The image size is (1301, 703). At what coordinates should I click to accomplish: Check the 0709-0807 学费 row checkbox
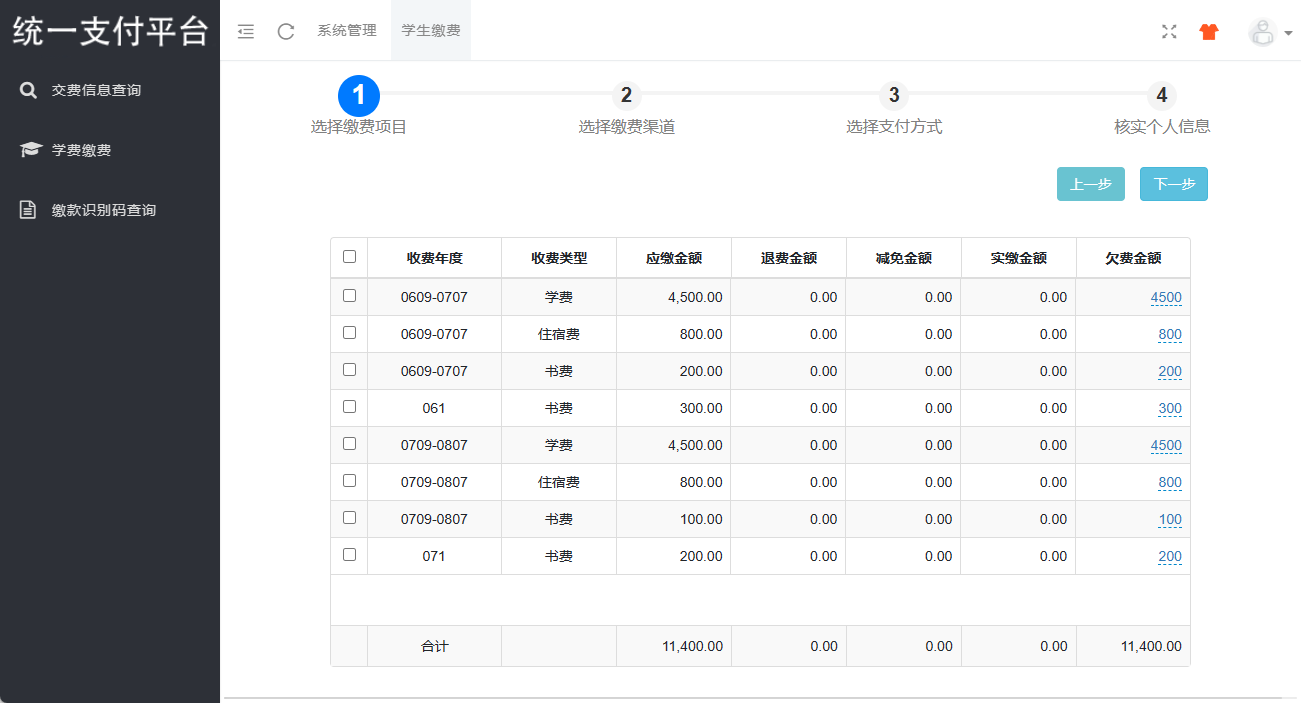349,444
